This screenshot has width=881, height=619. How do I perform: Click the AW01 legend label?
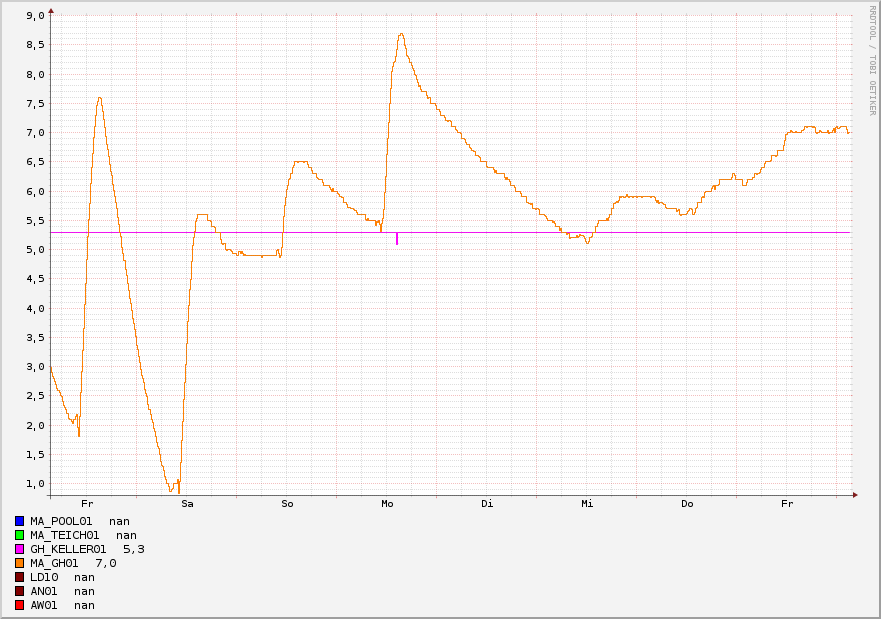[x=44, y=605]
